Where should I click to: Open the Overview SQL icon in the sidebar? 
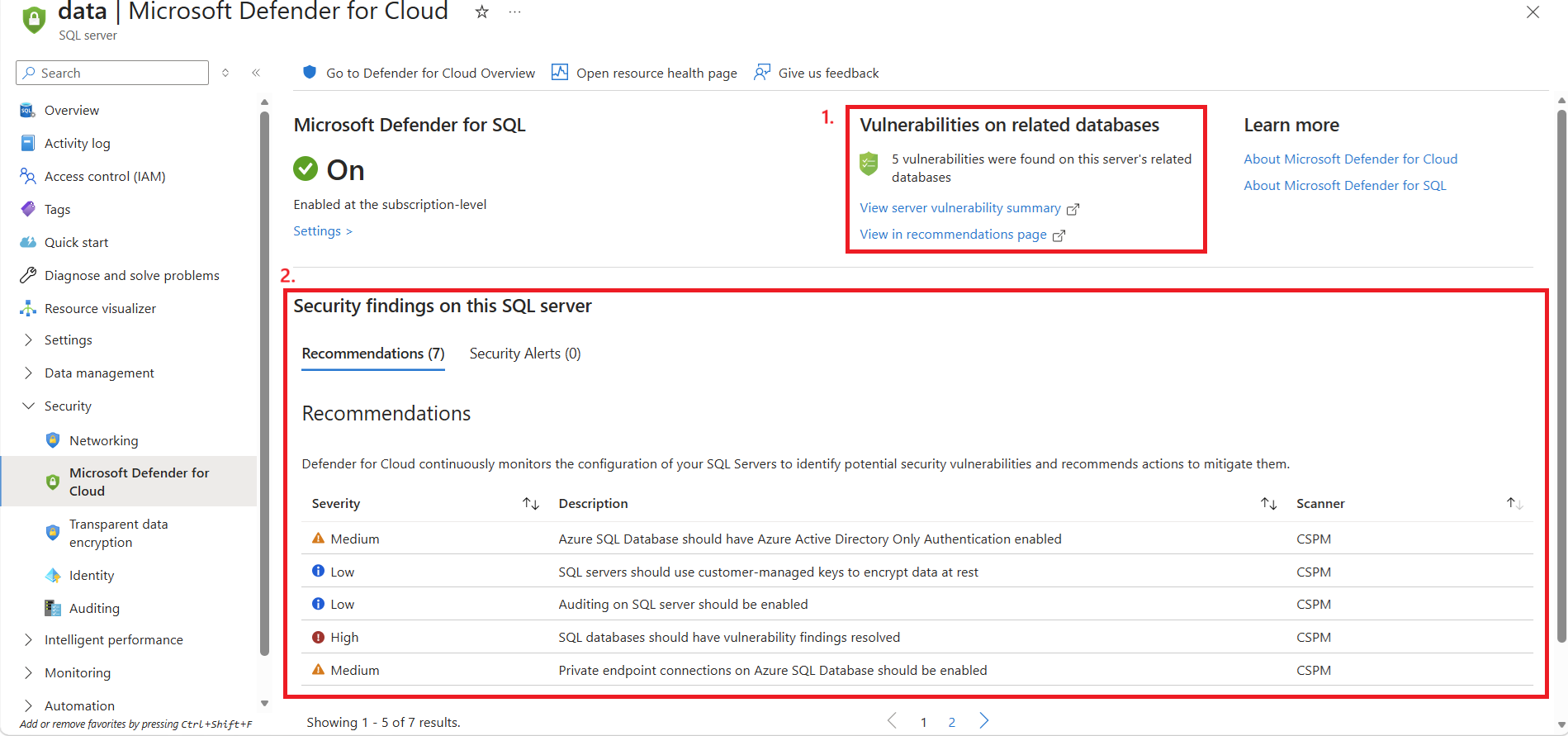(x=27, y=110)
